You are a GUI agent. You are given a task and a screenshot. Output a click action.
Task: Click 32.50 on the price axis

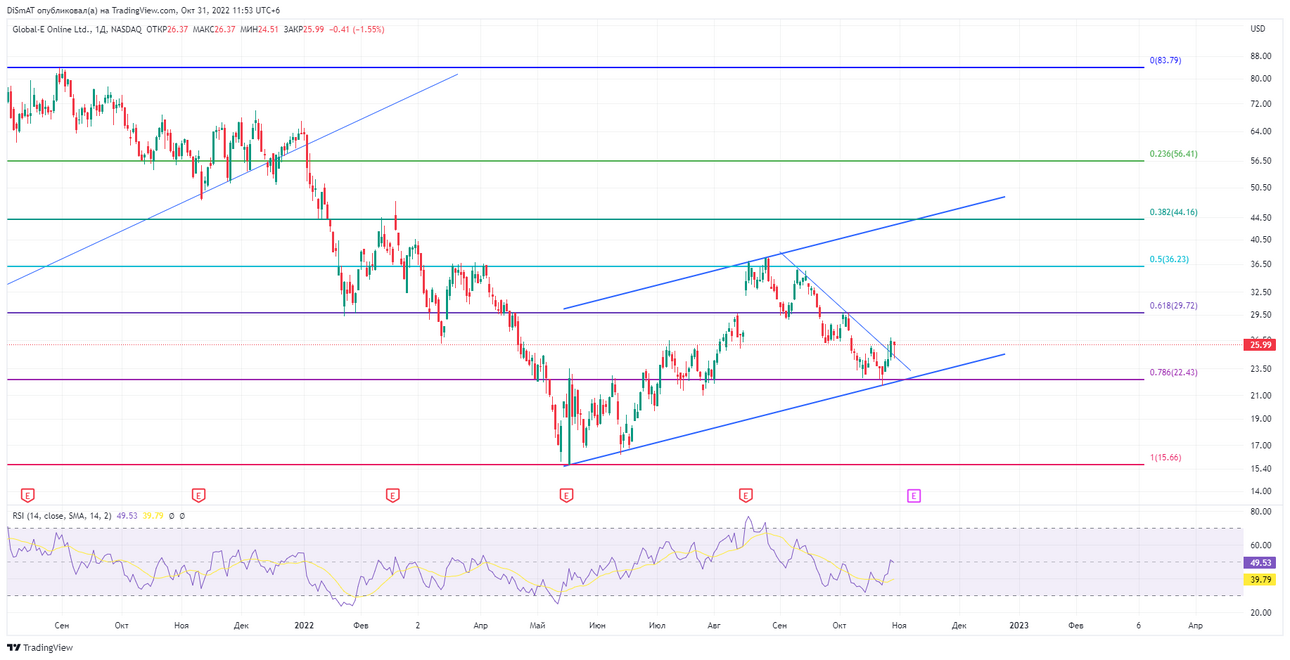pos(1260,292)
